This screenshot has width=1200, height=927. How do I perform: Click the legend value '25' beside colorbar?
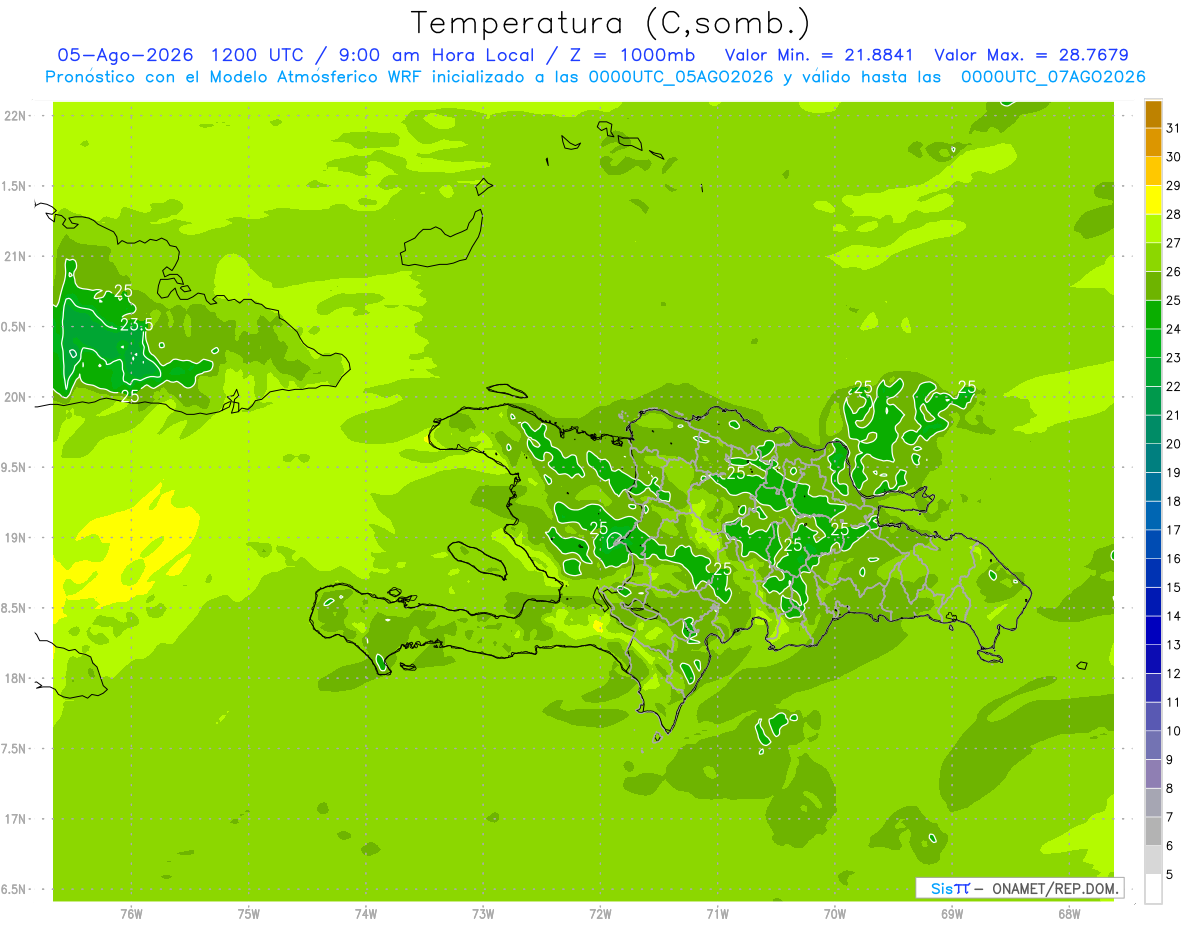tap(1173, 300)
